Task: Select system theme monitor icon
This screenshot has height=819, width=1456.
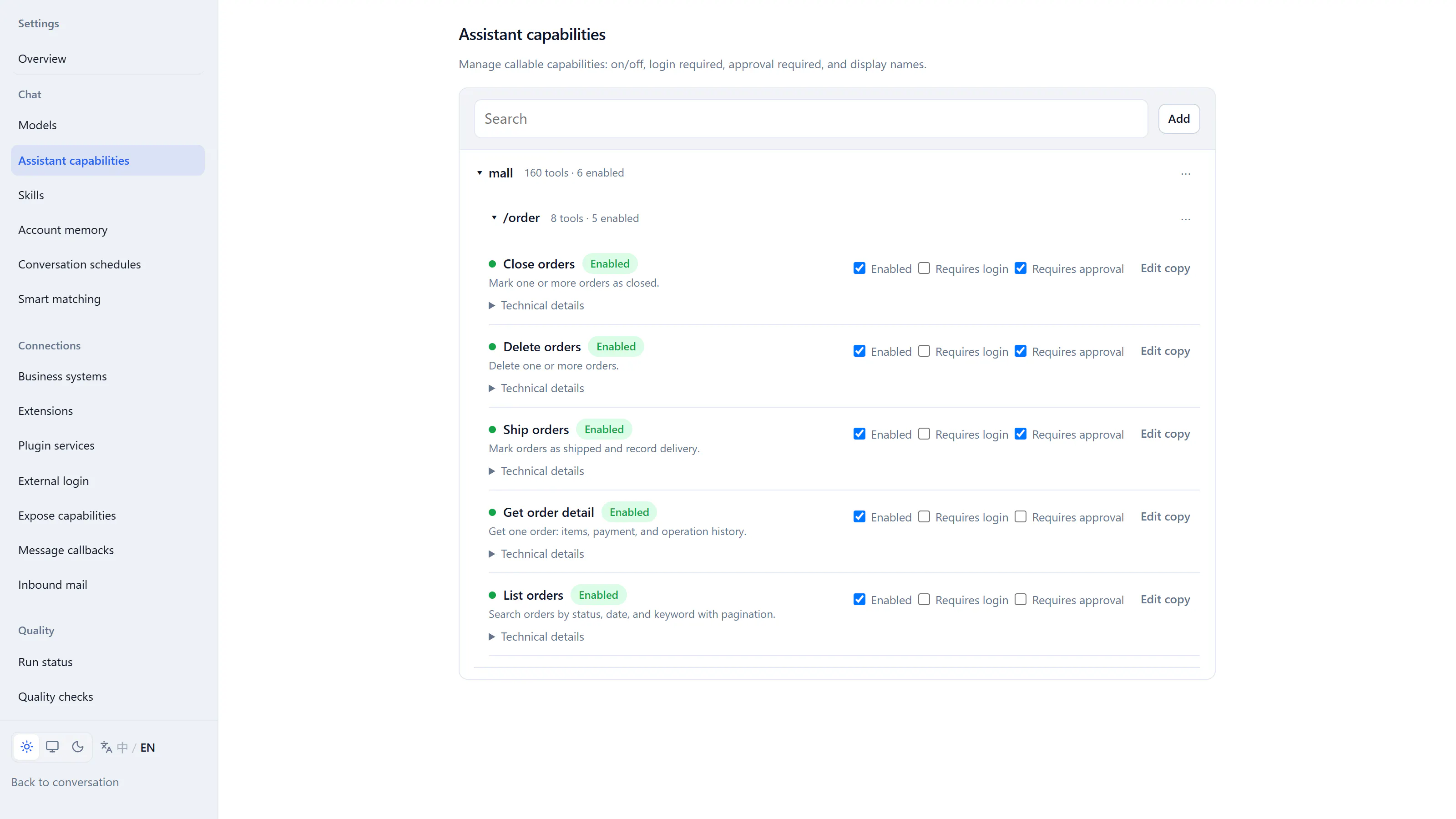Action: [x=52, y=747]
